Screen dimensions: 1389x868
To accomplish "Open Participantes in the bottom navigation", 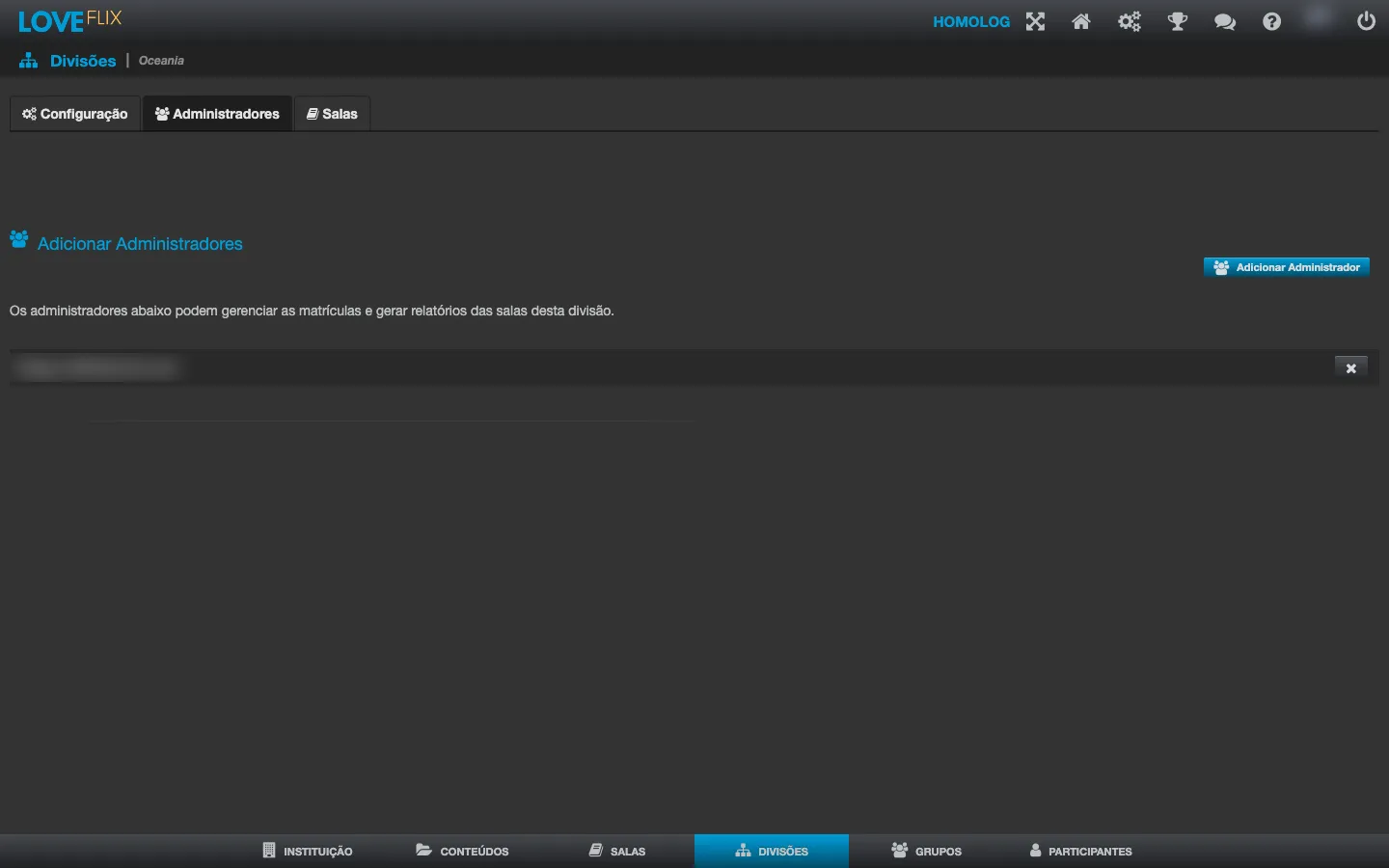I will tap(1080, 851).
